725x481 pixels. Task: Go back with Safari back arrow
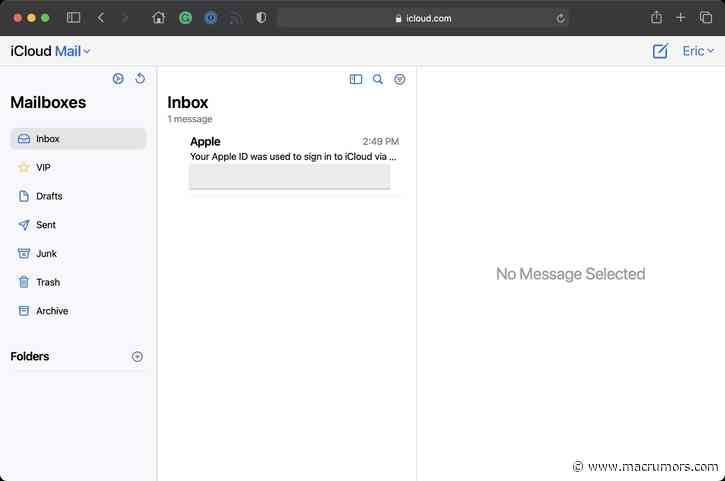101,18
